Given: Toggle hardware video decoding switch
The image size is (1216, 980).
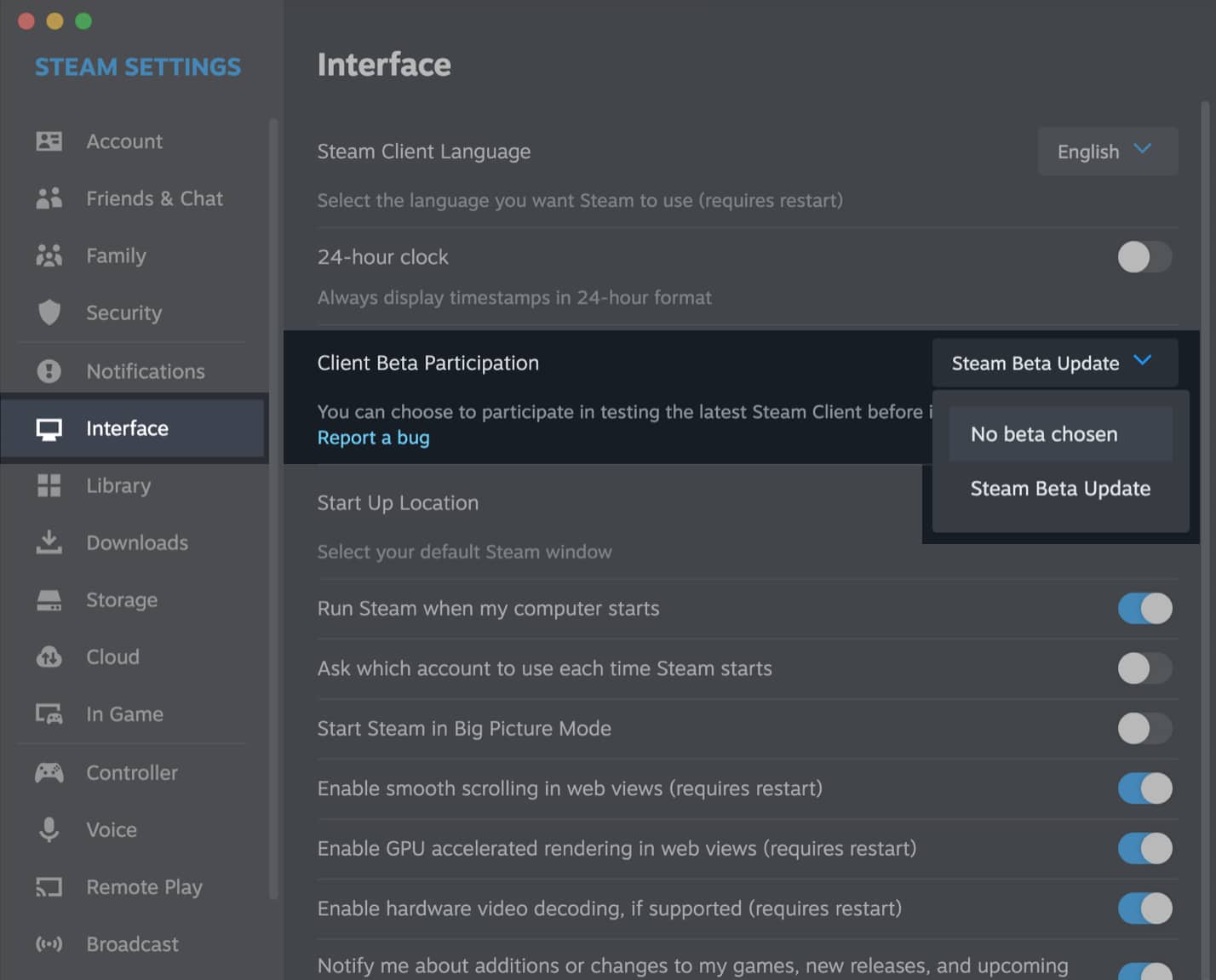Looking at the screenshot, I should [1144, 908].
